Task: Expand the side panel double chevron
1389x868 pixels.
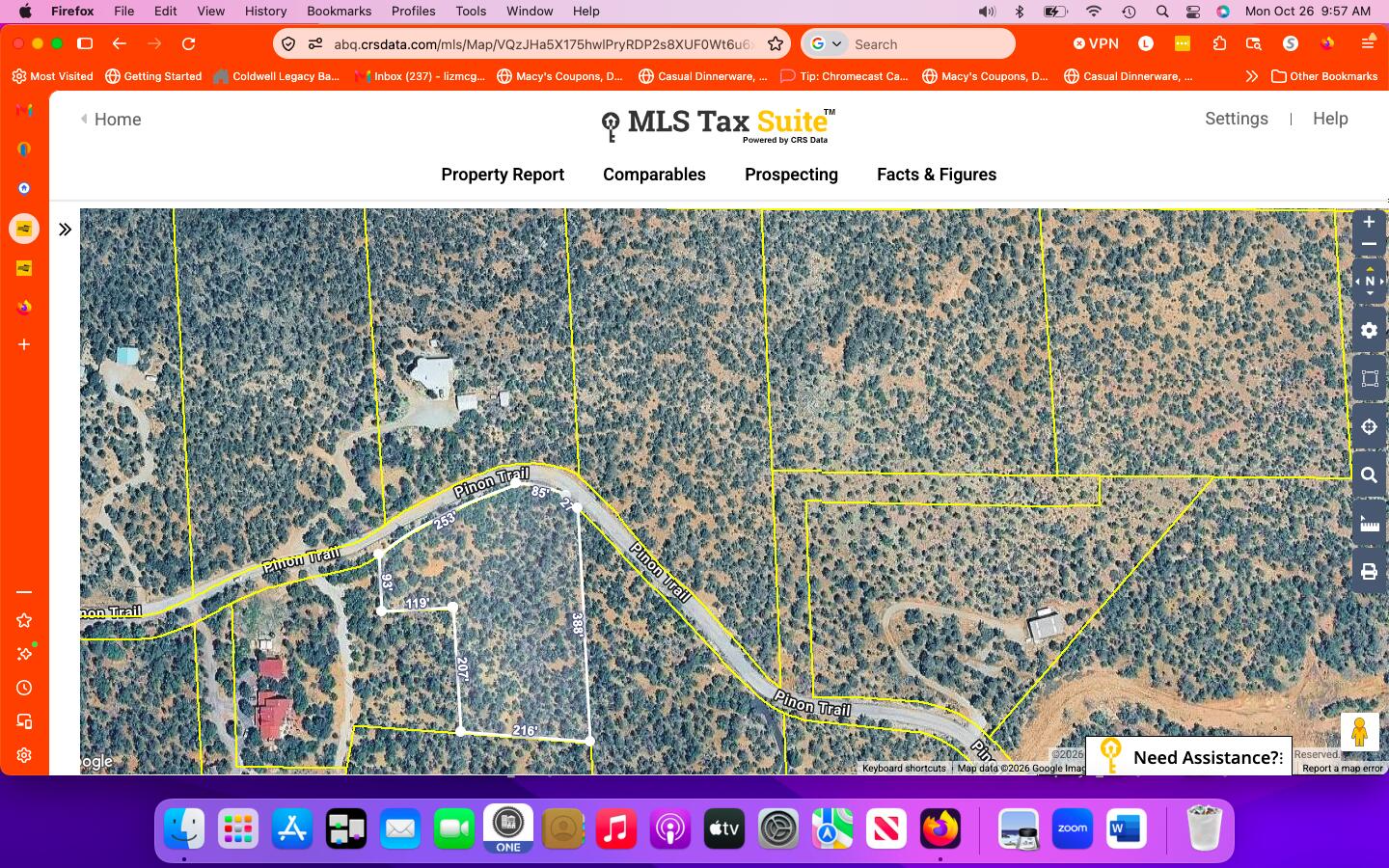Action: tap(65, 230)
